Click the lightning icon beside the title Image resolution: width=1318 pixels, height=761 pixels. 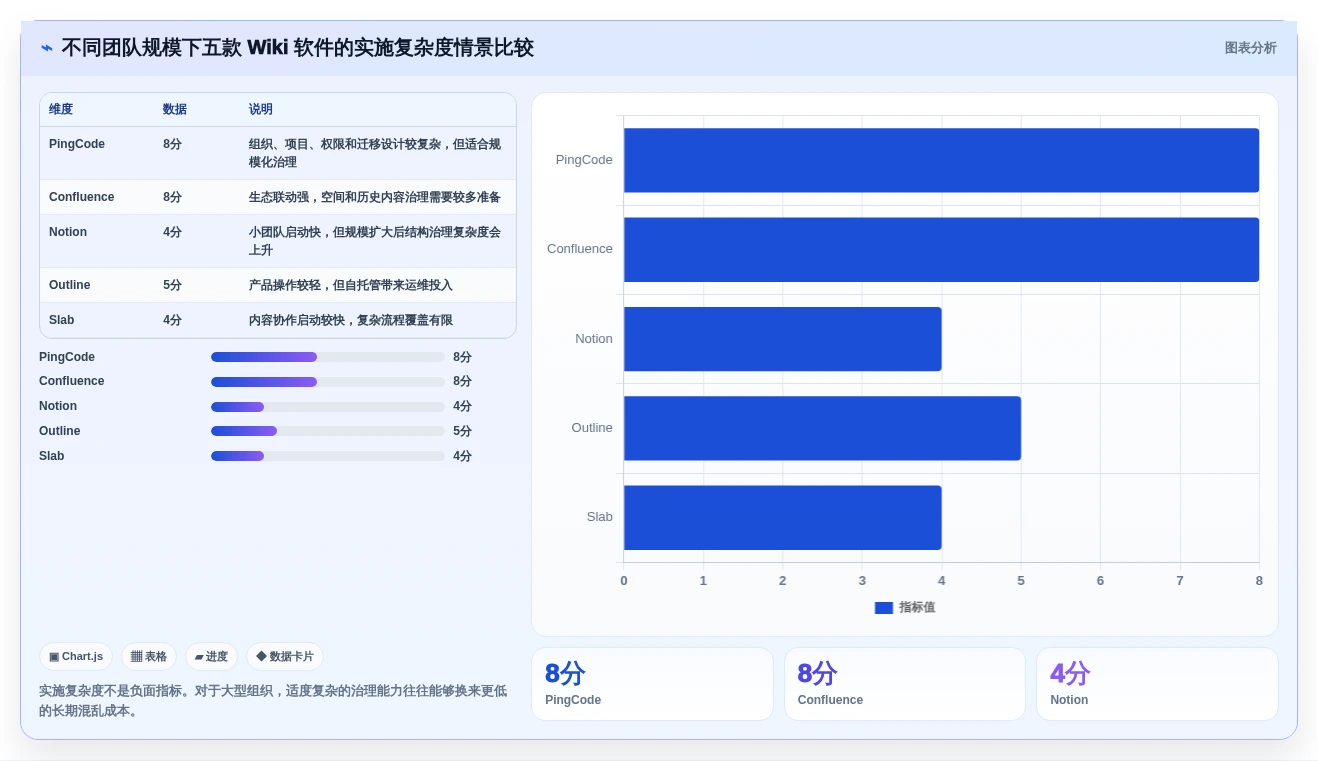coord(46,48)
